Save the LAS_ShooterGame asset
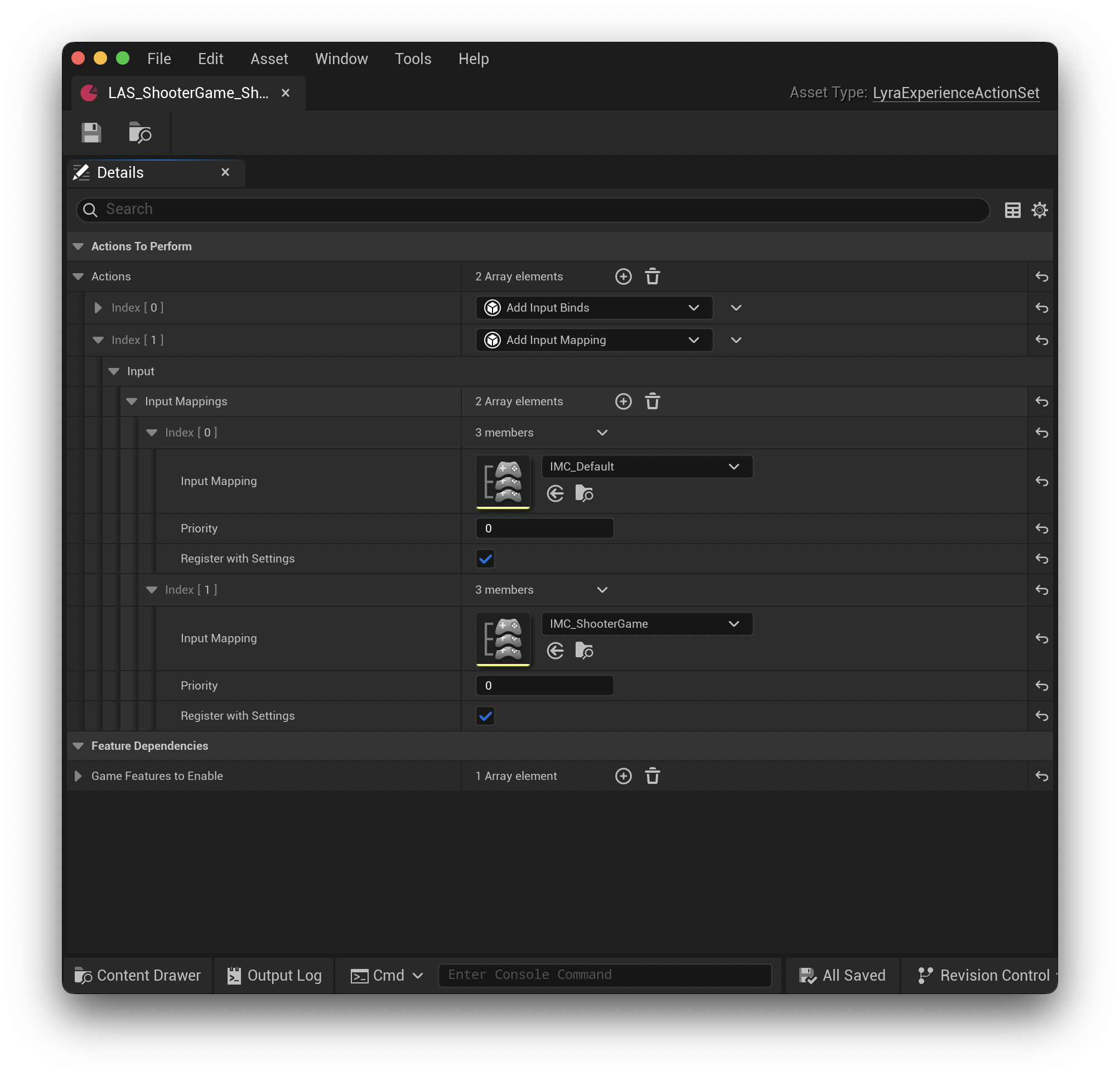 [91, 133]
